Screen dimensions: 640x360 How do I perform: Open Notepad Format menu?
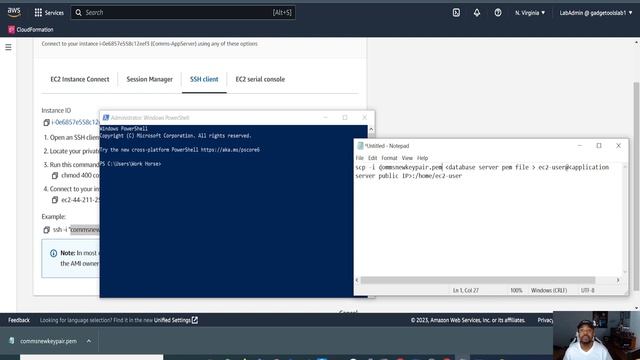[x=389, y=158]
